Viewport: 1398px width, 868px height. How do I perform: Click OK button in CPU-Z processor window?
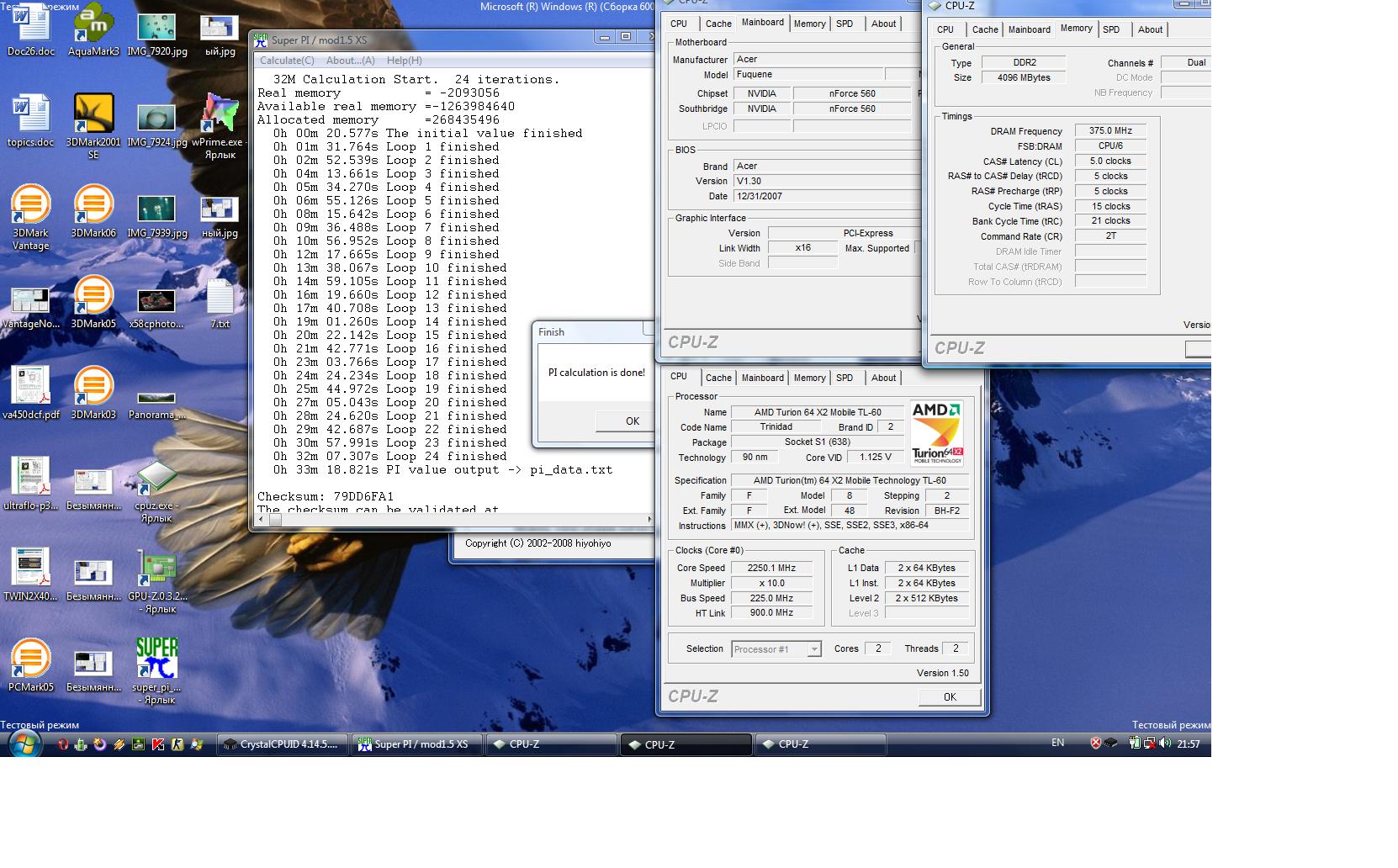[950, 697]
